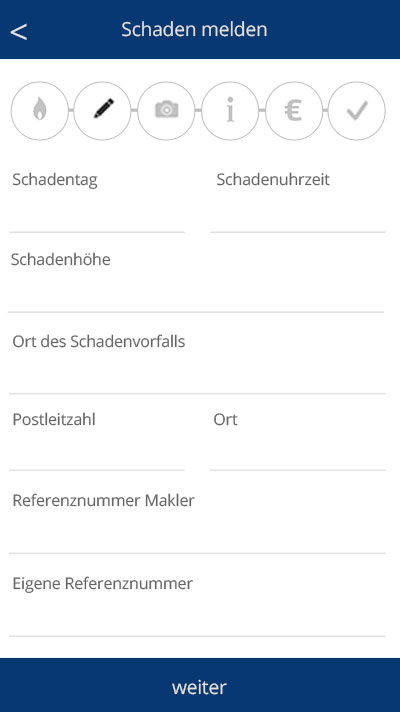Screen dimensions: 400x712
Task: Continue with the weiter button
Action: 200,685
